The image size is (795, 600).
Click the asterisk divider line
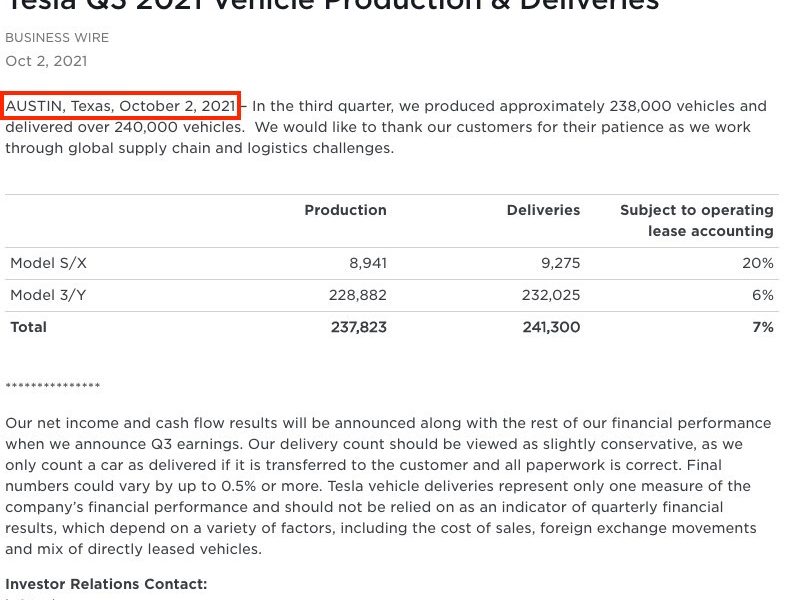[53, 386]
